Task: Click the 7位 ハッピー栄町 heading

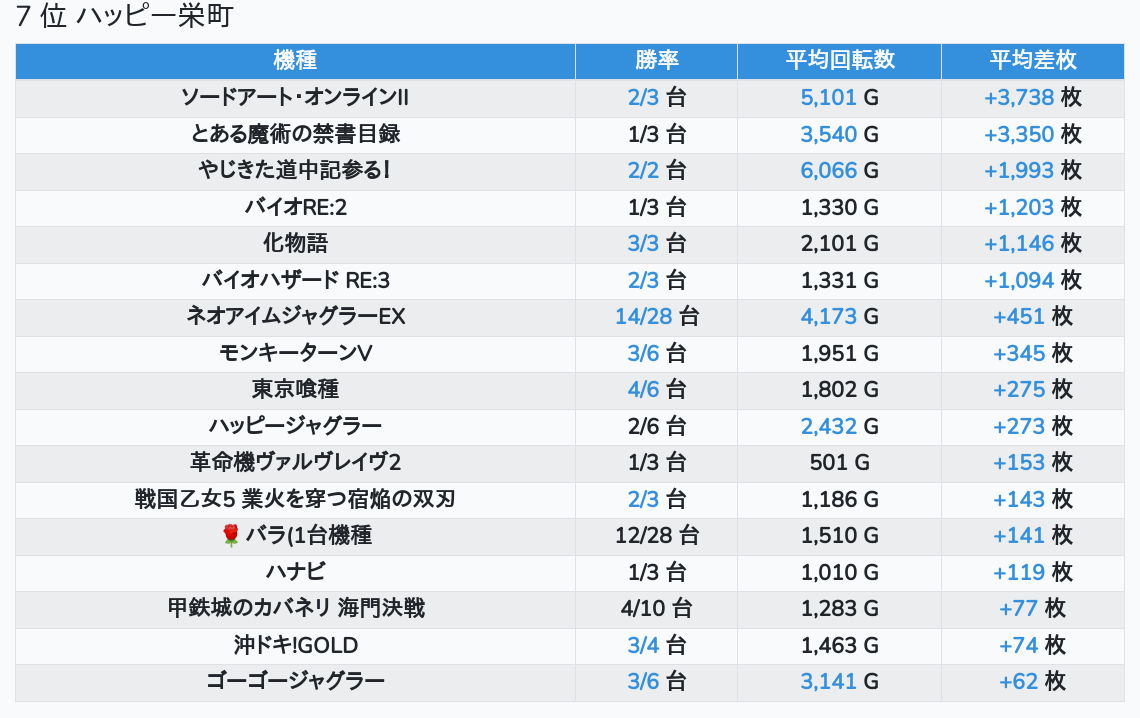Action: [124, 16]
